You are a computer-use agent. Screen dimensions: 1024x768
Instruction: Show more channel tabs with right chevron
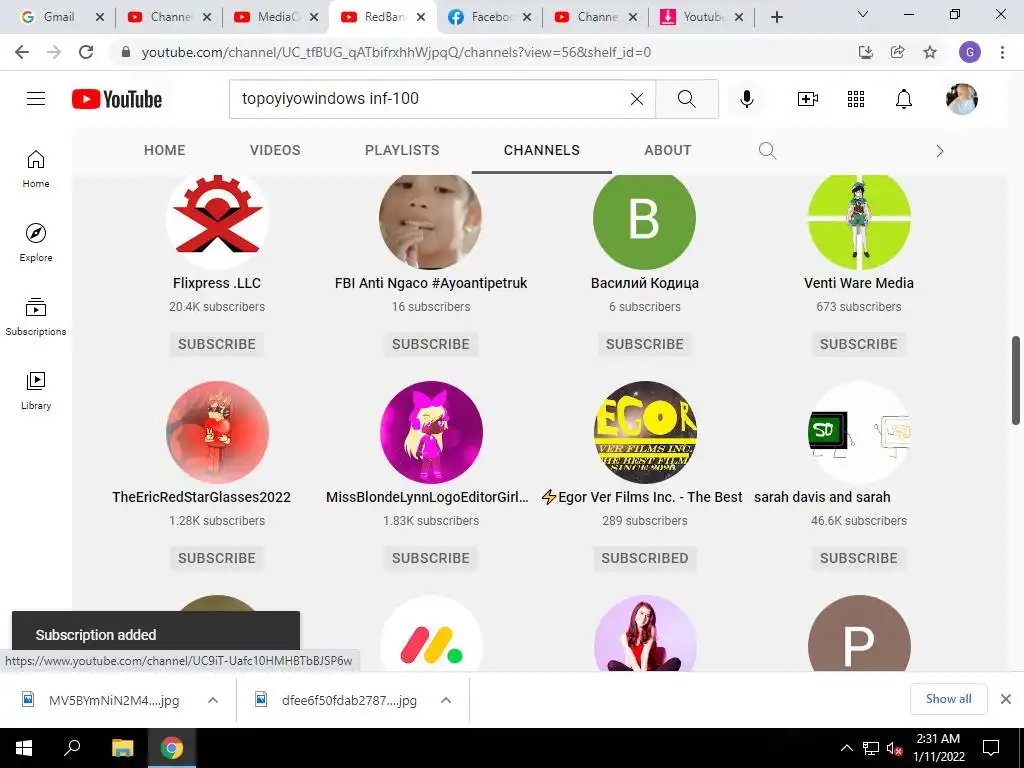(940, 152)
